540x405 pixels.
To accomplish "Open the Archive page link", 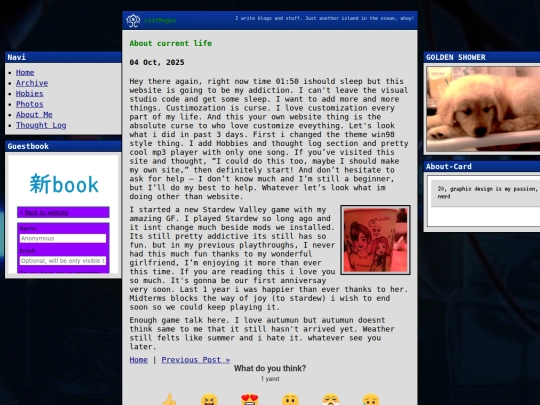I will click(x=32, y=83).
